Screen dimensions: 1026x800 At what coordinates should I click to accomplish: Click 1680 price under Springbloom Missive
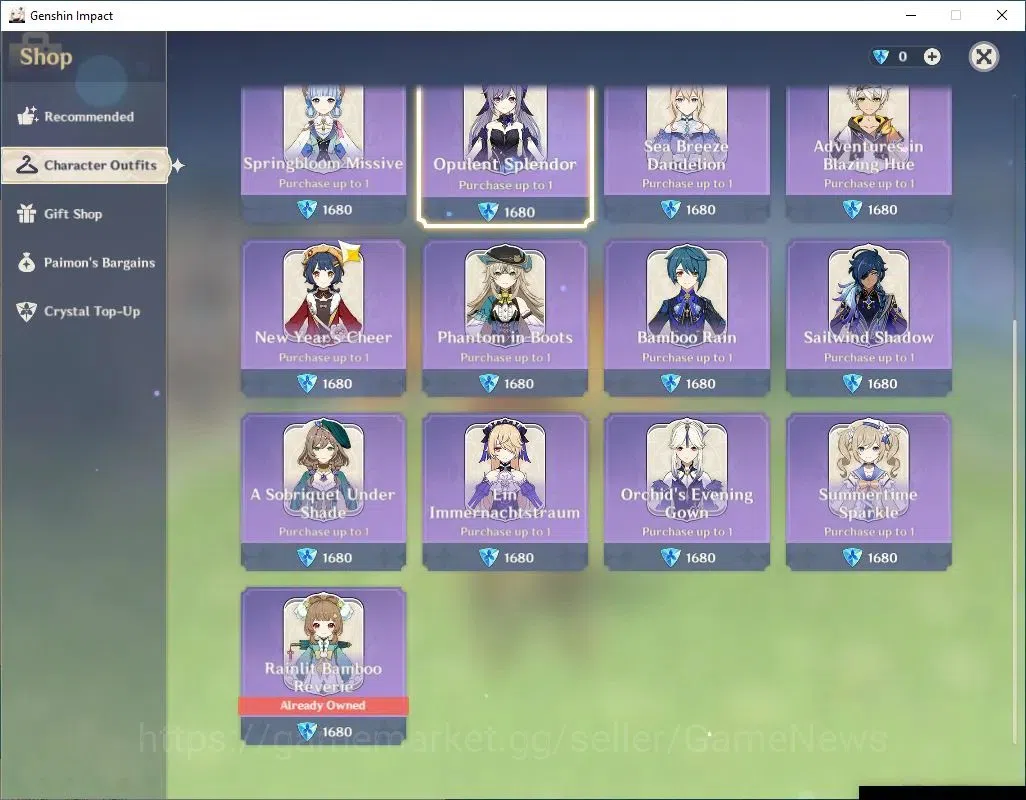337,210
